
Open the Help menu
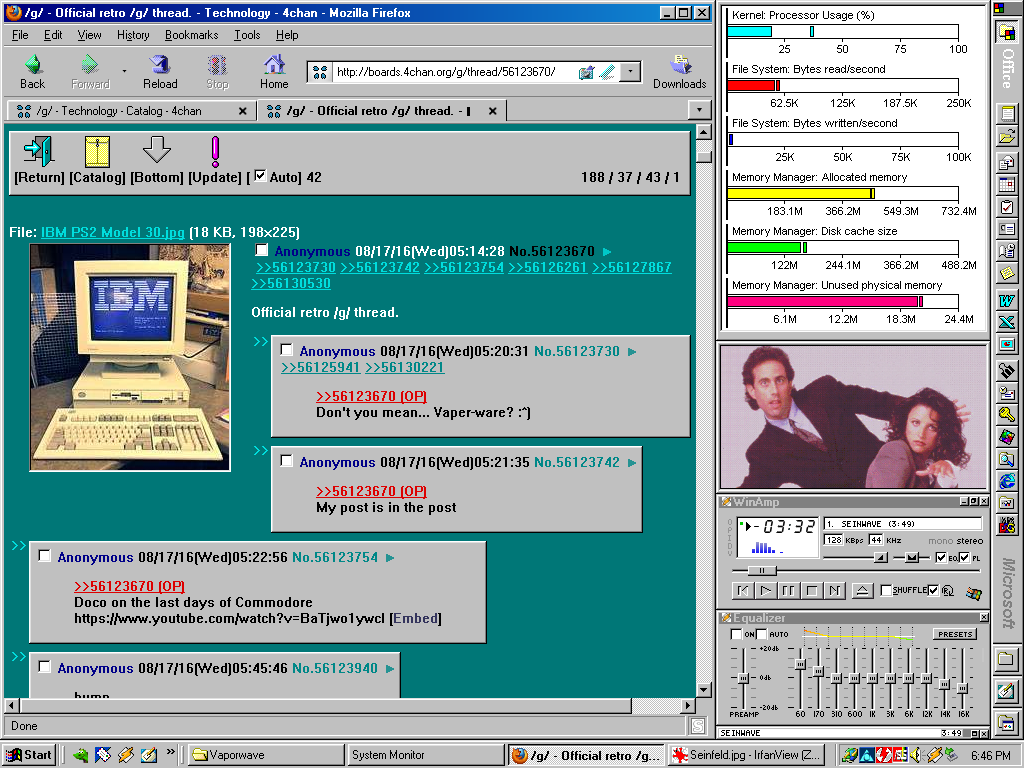[287, 35]
